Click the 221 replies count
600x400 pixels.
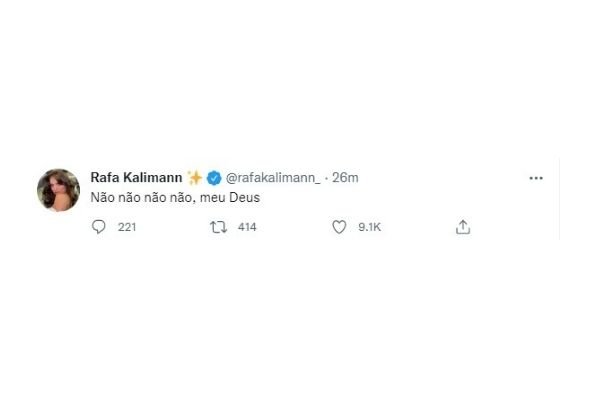127,227
